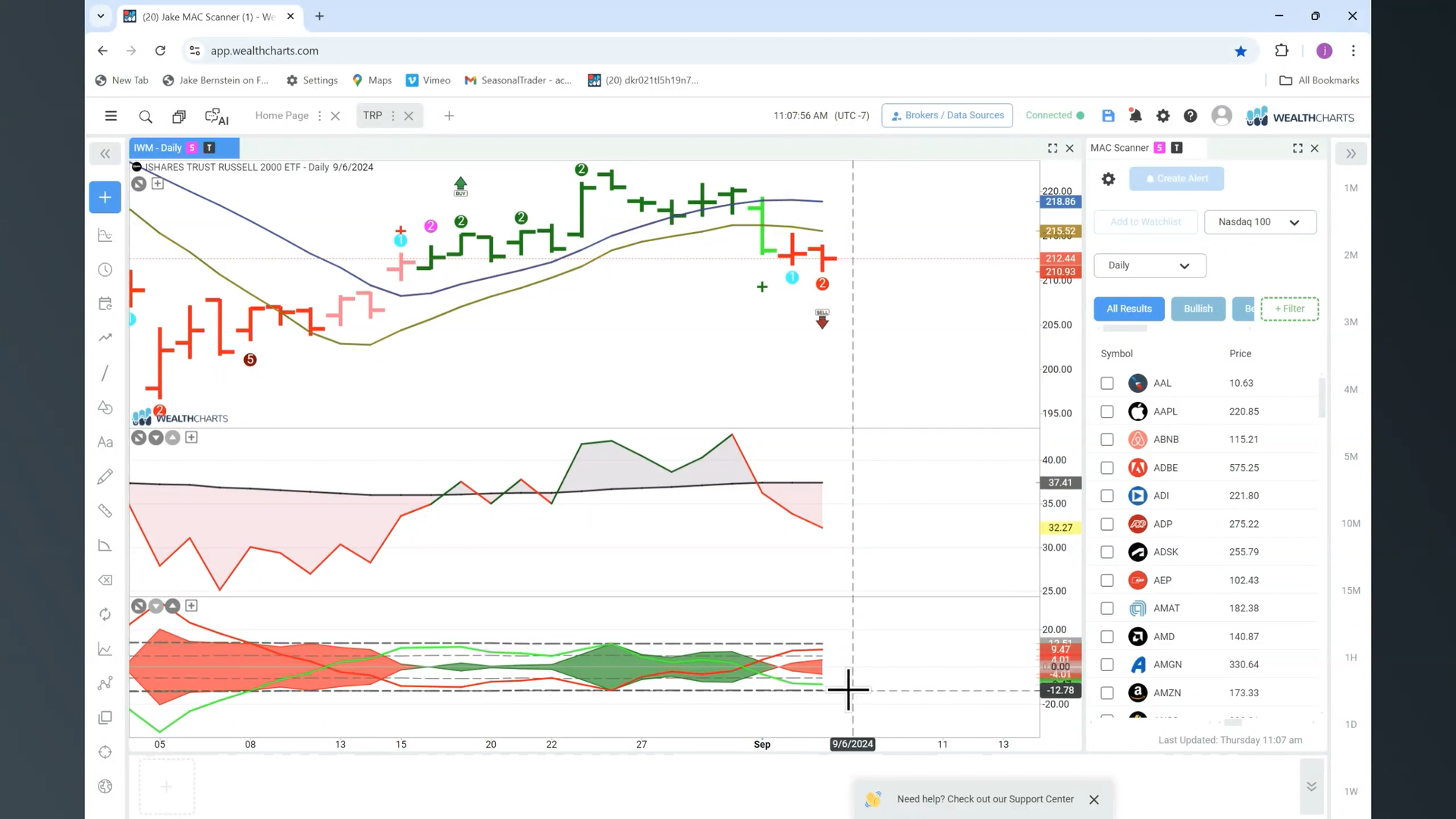Open the Daily timeframe dropdown
The width and height of the screenshot is (1456, 819).
1150,265
